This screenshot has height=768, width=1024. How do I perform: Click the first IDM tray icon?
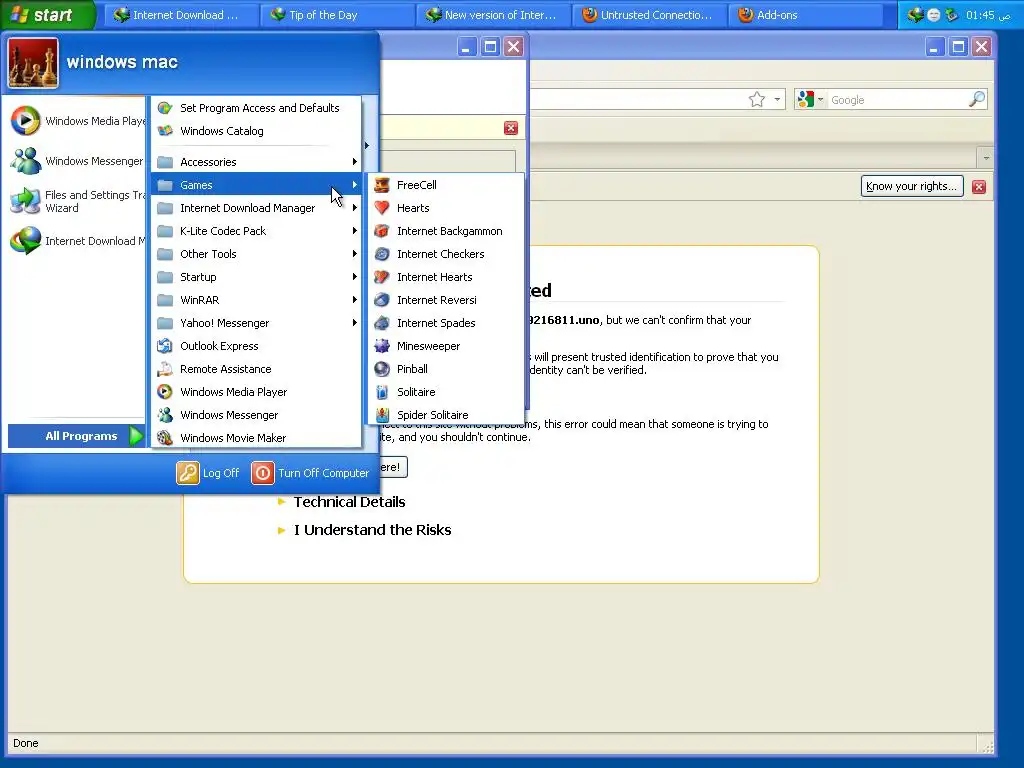point(916,14)
